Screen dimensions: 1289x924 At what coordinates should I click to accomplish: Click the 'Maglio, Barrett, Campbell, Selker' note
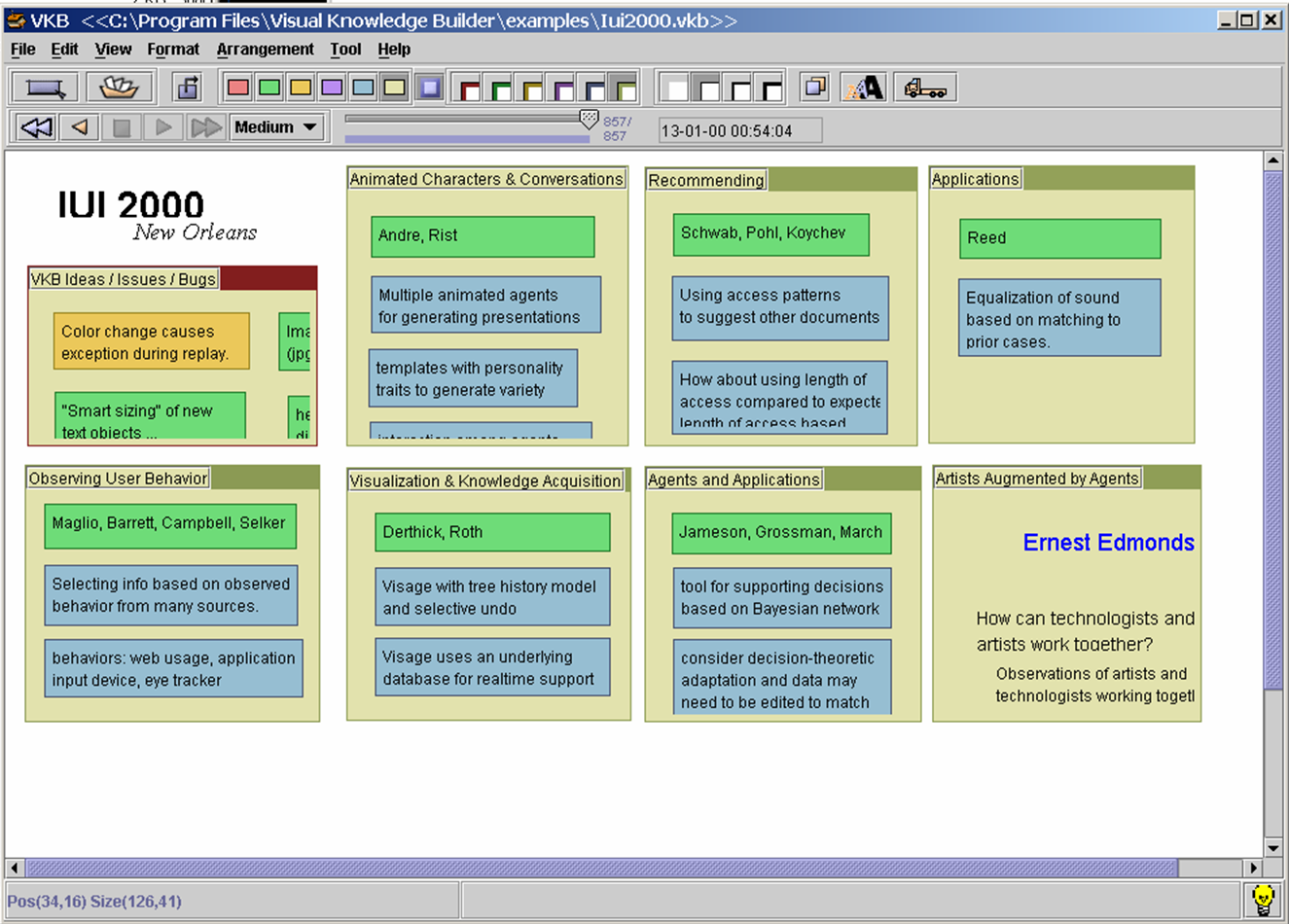pyautogui.click(x=170, y=525)
